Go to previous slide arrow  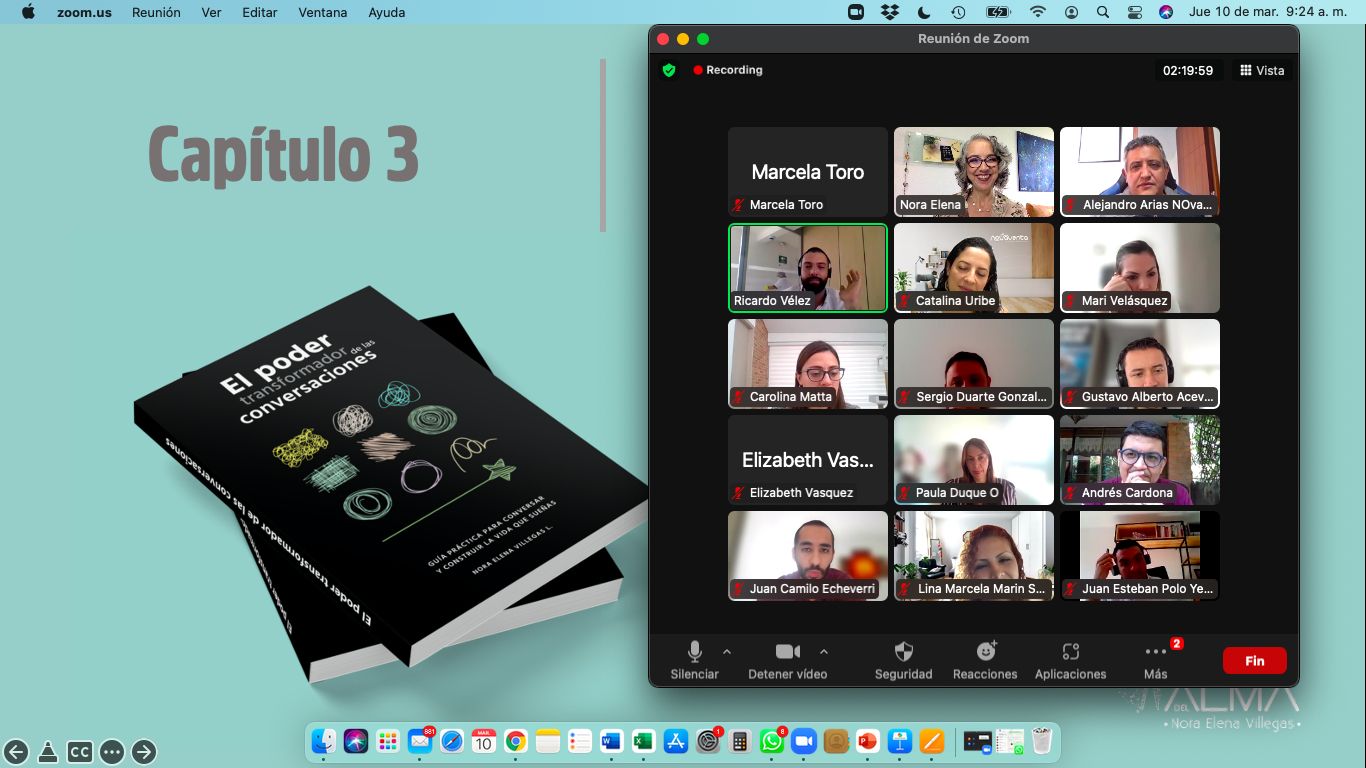click(x=16, y=752)
